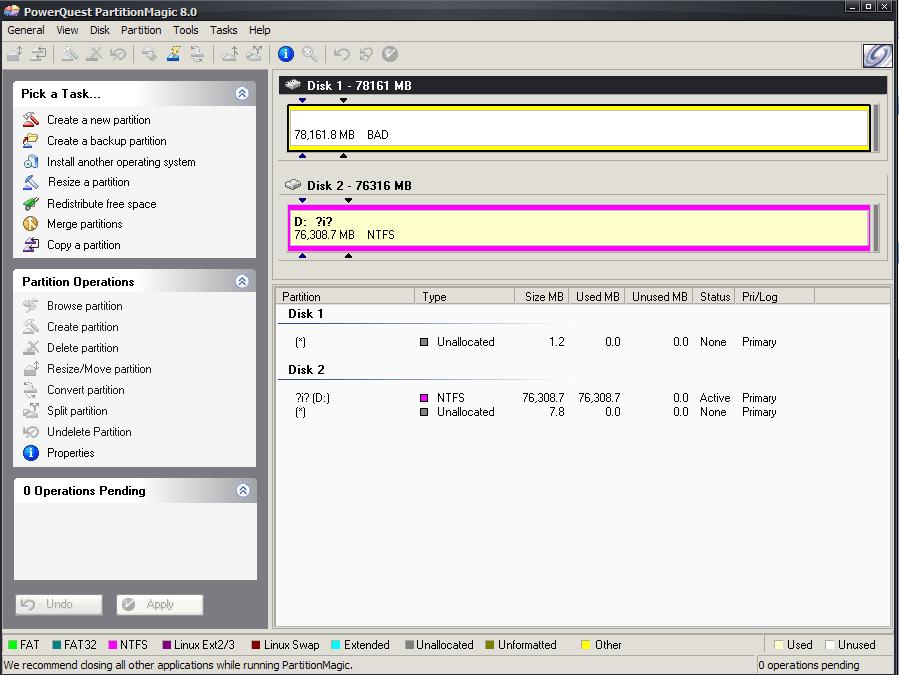Viewport: 899px width, 675px height.
Task: Click the Merge partitions task icon
Action: point(31,224)
